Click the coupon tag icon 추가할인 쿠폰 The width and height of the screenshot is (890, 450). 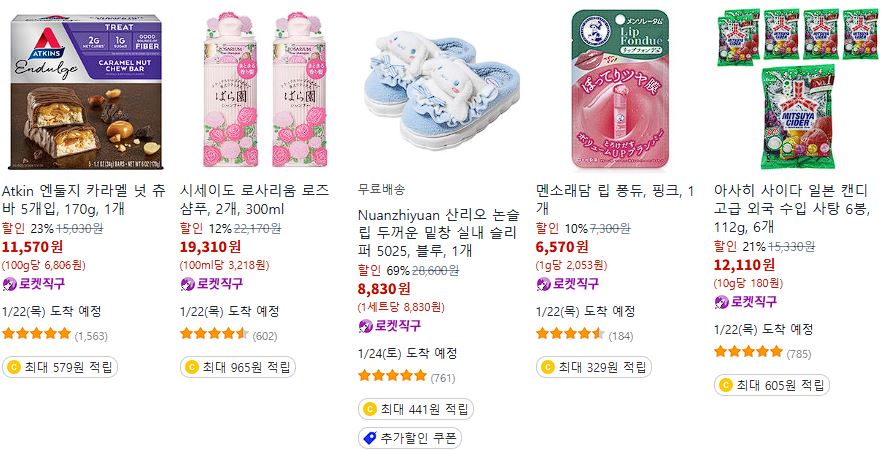370,438
